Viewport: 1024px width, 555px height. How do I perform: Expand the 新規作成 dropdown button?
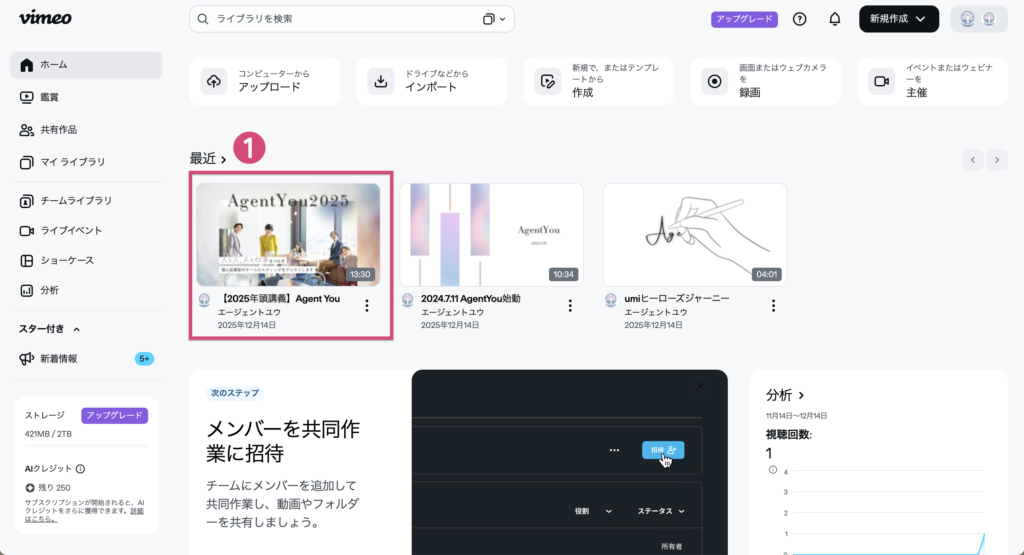[x=898, y=19]
